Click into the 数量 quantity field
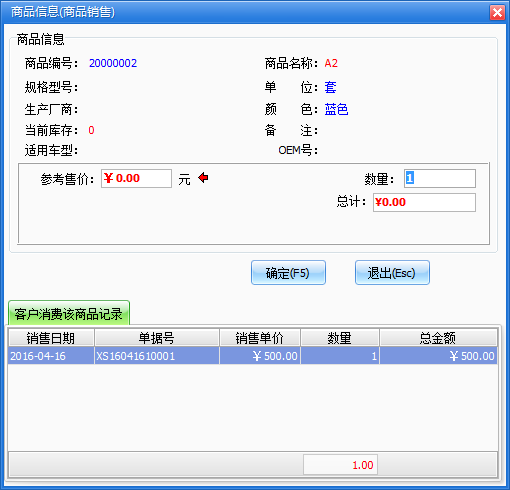 [440, 178]
